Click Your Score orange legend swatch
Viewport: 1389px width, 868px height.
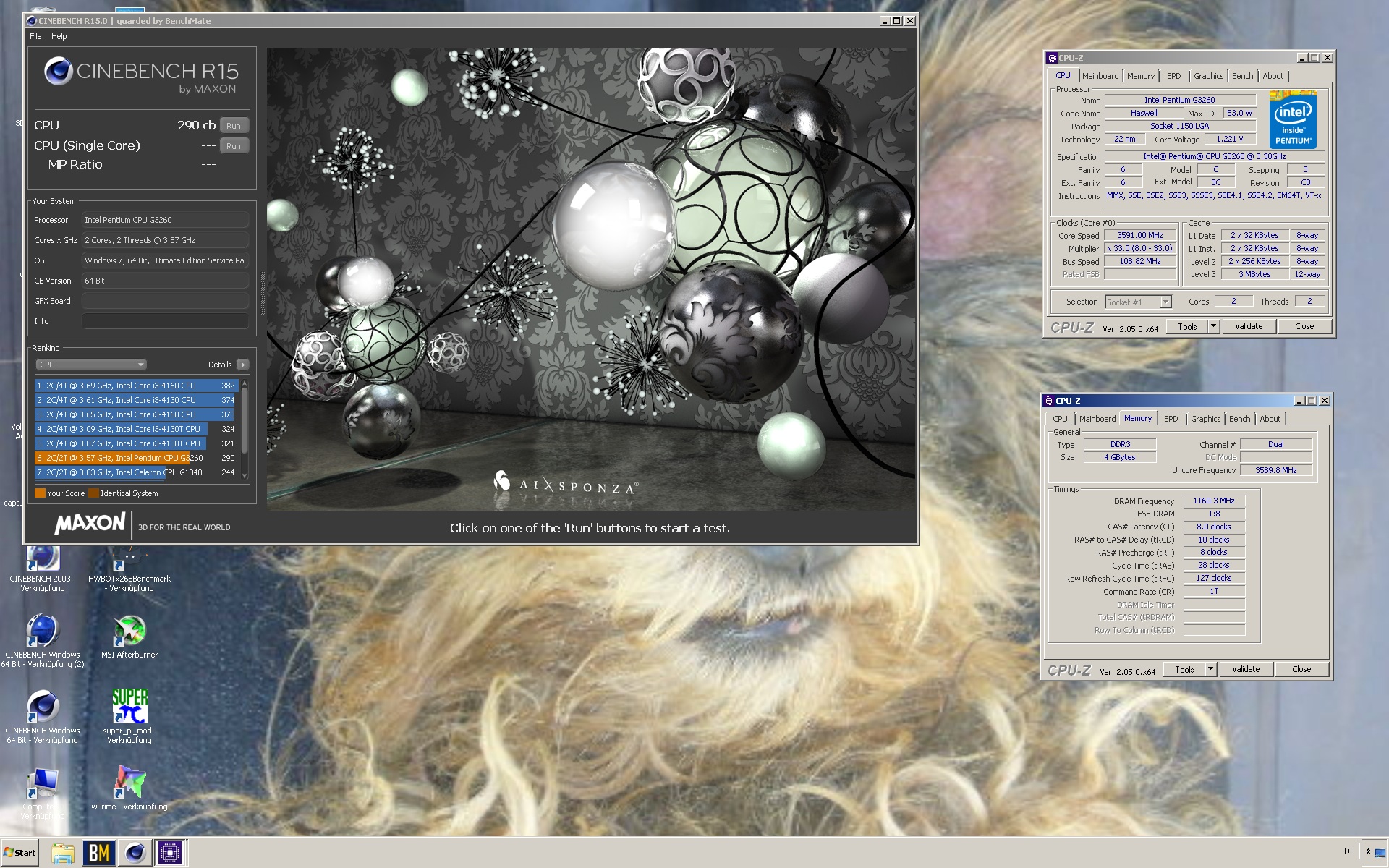(x=40, y=493)
